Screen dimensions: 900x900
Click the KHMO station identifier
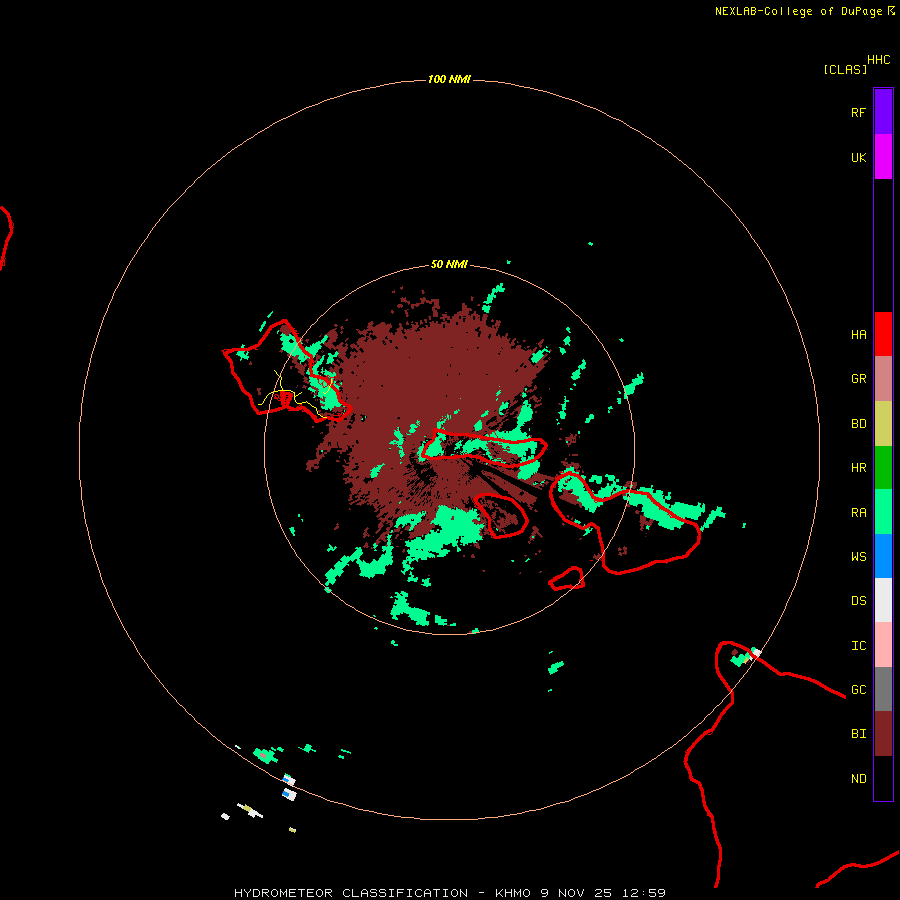[x=513, y=893]
